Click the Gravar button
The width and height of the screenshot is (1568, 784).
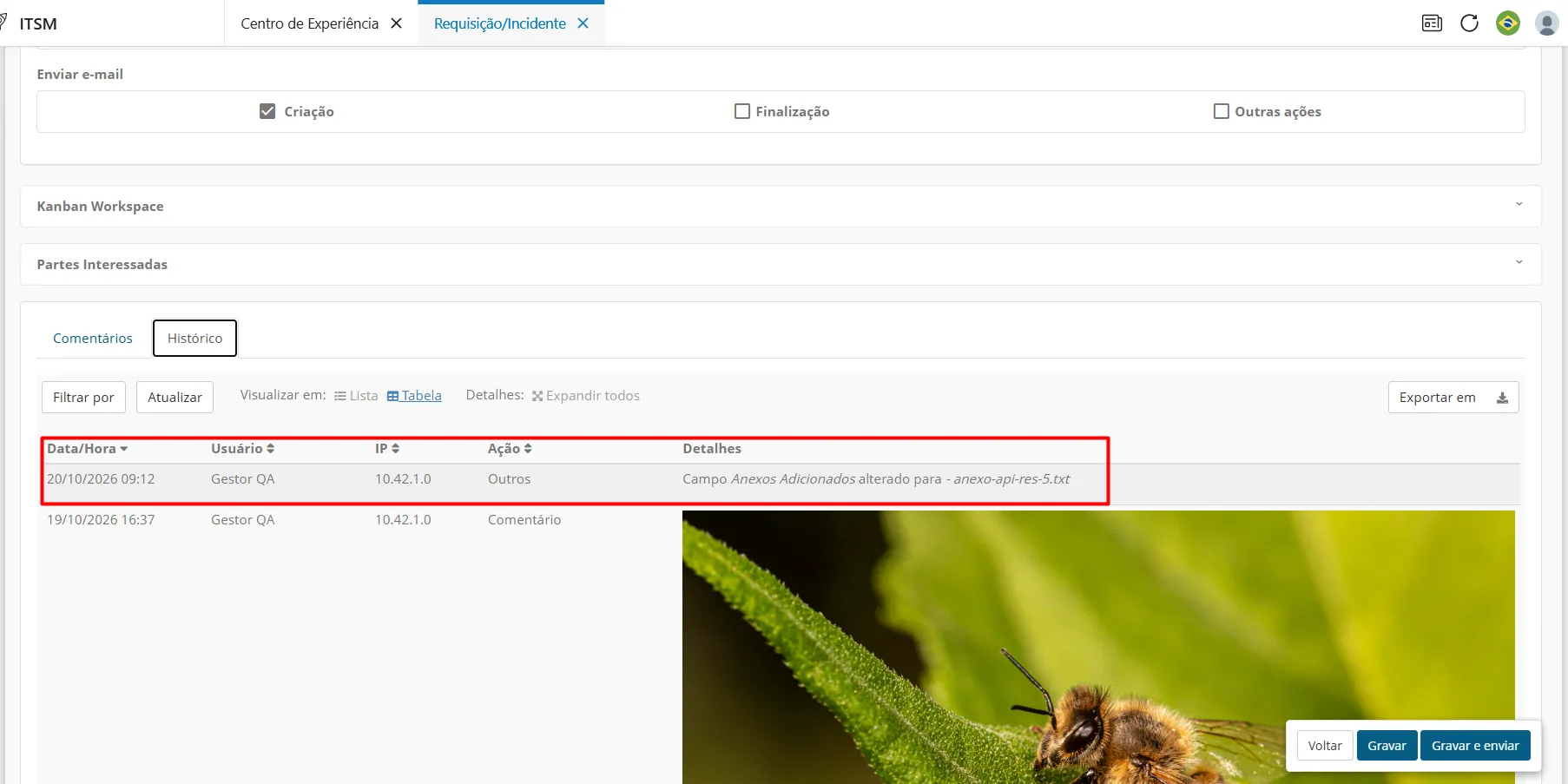pyautogui.click(x=1387, y=746)
